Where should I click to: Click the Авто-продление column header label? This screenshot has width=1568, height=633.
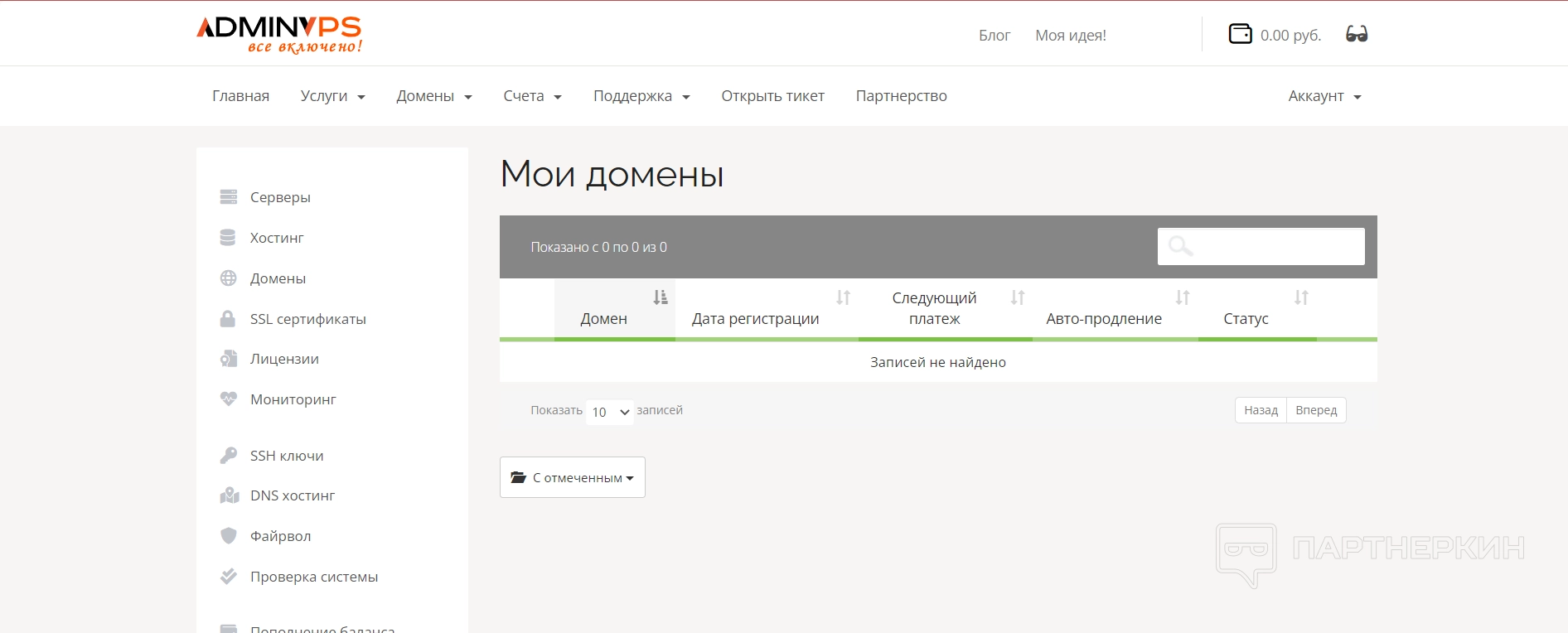pyautogui.click(x=1104, y=319)
